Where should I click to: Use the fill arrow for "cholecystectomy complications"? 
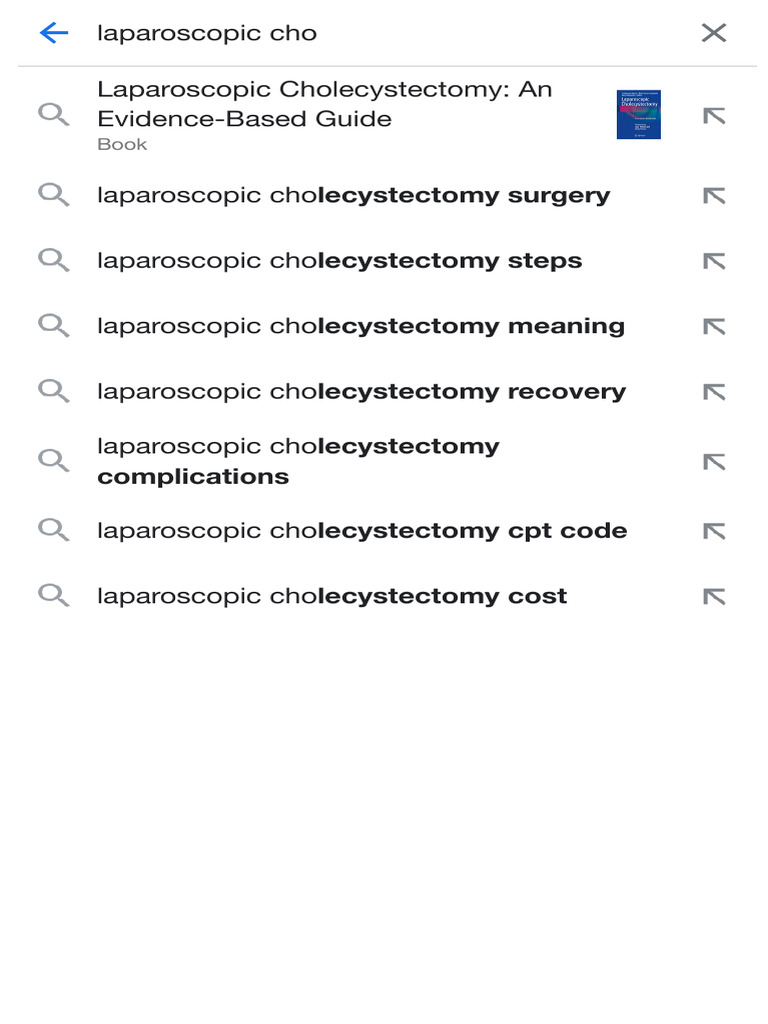tap(713, 462)
